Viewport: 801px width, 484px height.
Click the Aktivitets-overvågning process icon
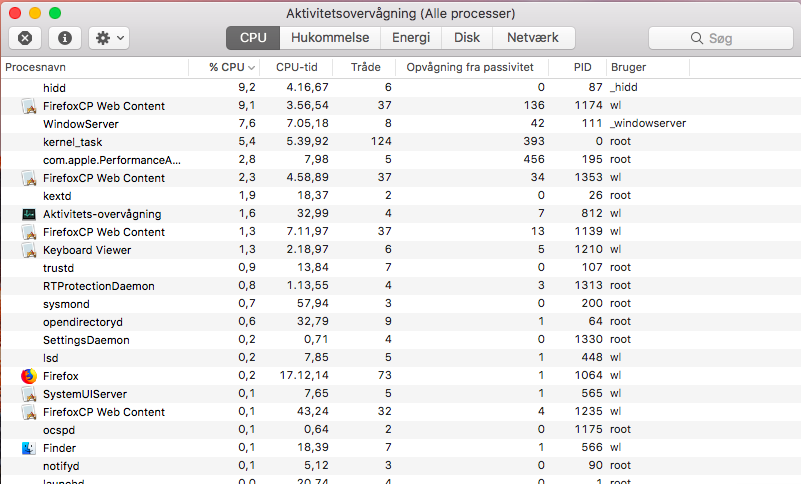point(29,214)
